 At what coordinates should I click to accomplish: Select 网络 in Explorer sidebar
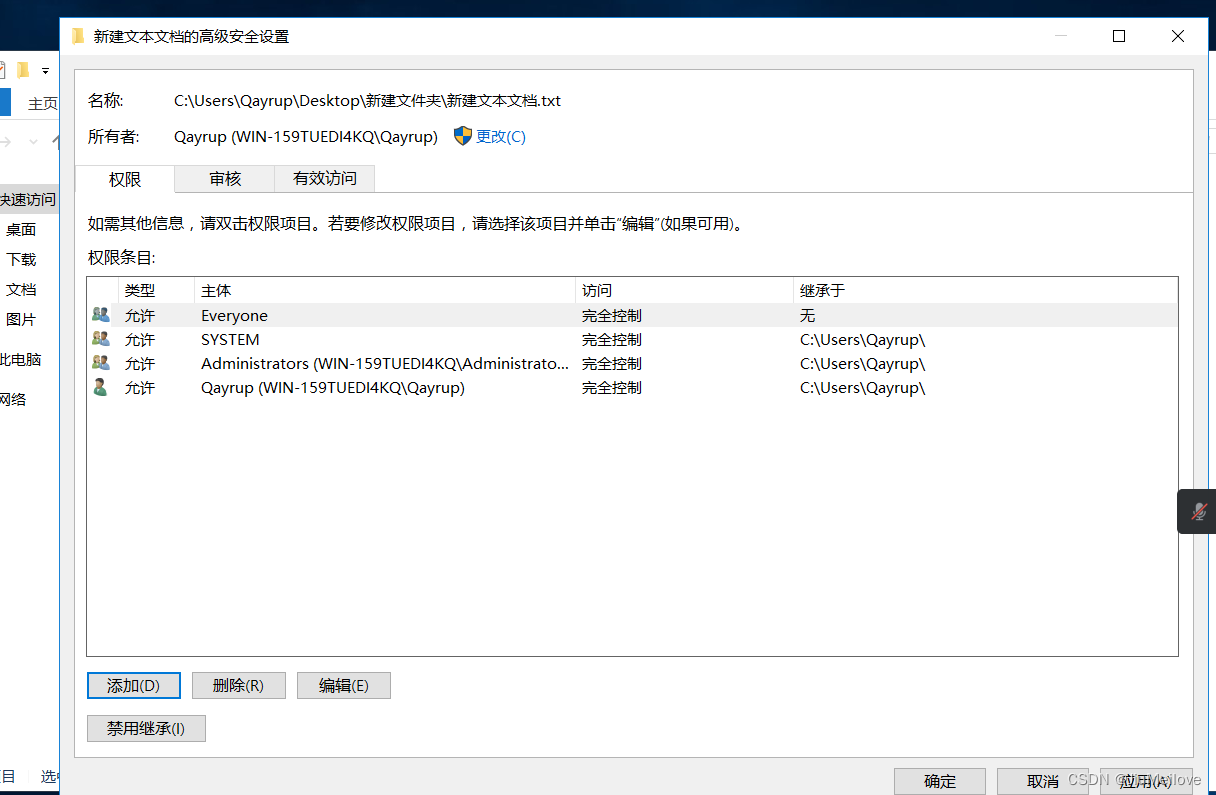(13, 399)
